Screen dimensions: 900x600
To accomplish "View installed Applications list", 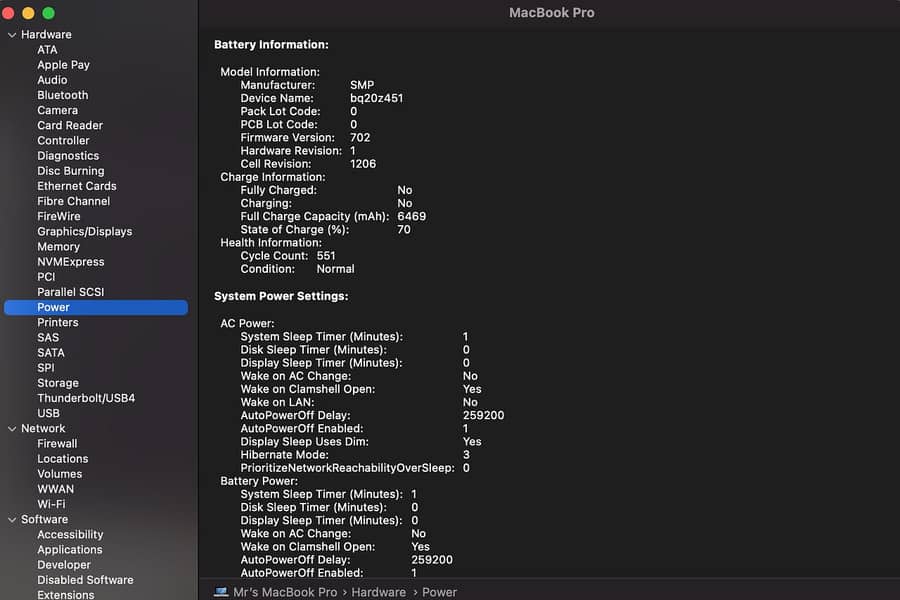I will click(x=69, y=549).
